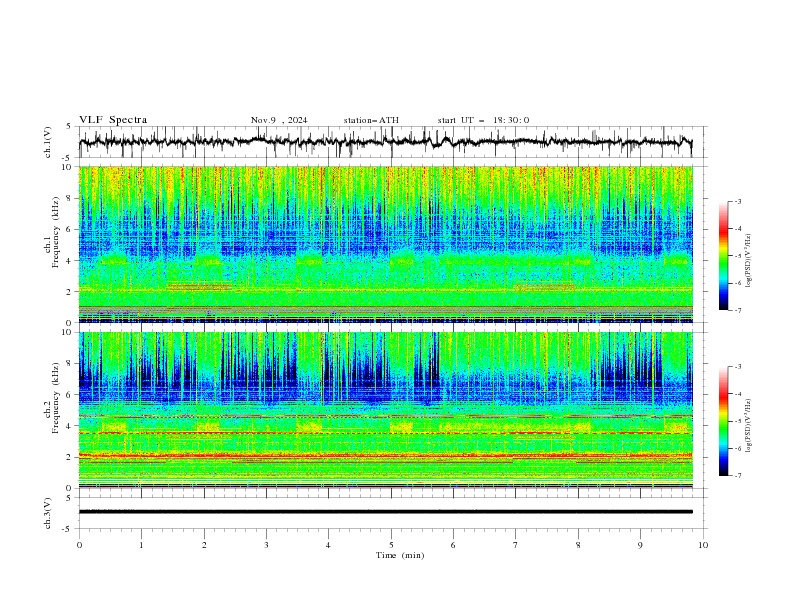This screenshot has height=612, width=792.
Task: Click the time axis tick label '1'
Action: pos(141,545)
